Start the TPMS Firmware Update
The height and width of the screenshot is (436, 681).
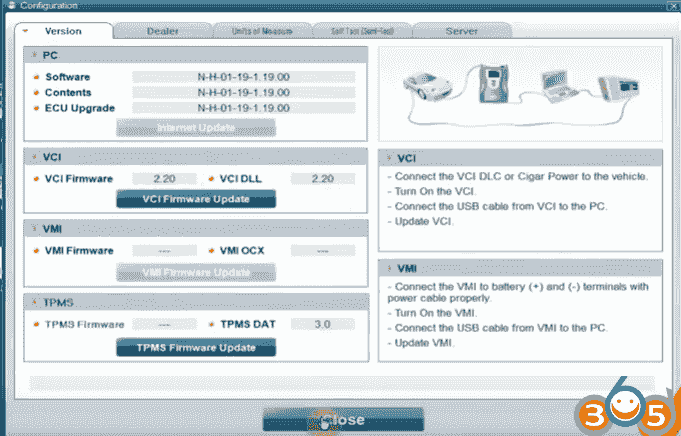coord(196,347)
